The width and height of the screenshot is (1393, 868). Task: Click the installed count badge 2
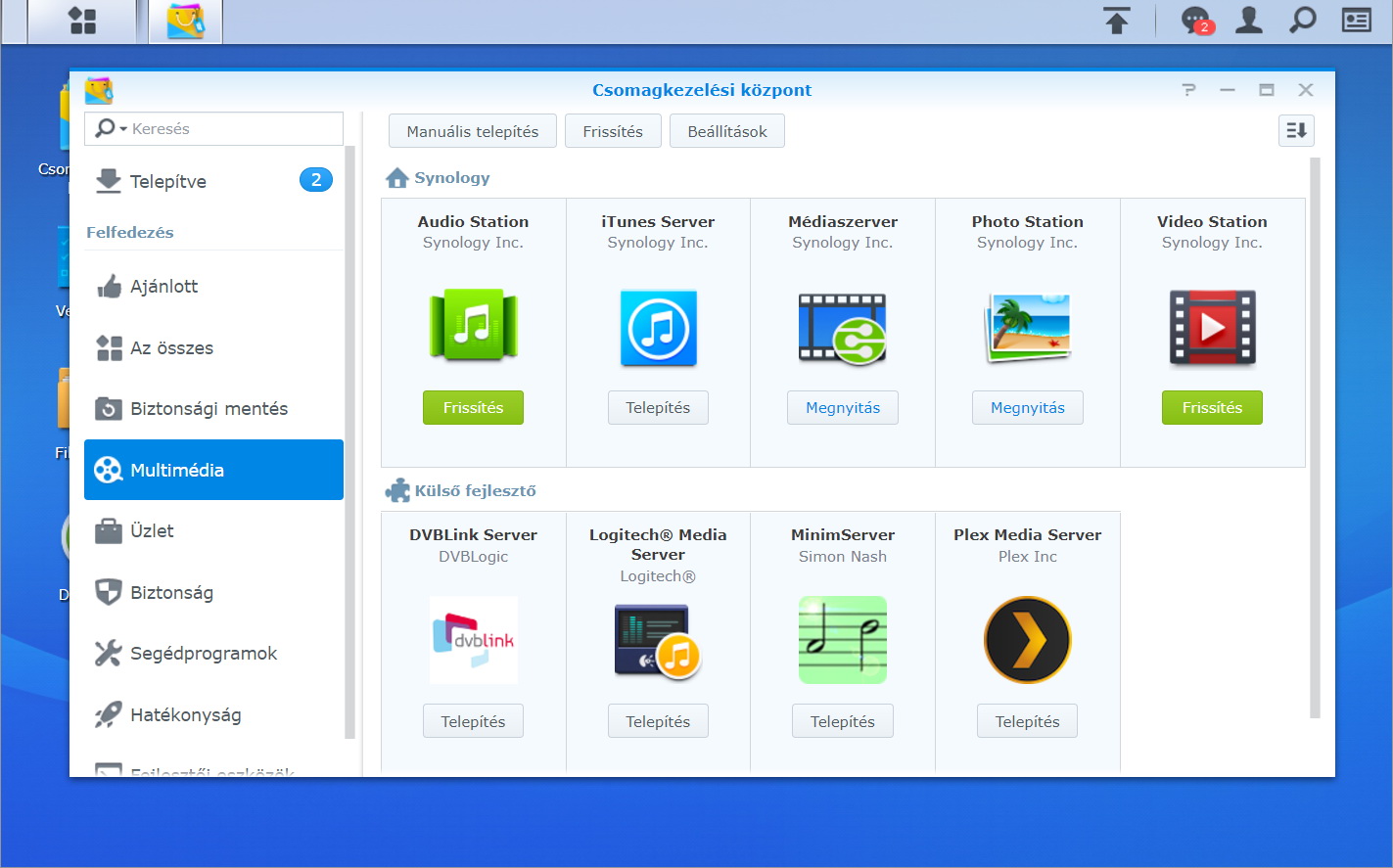tap(315, 180)
